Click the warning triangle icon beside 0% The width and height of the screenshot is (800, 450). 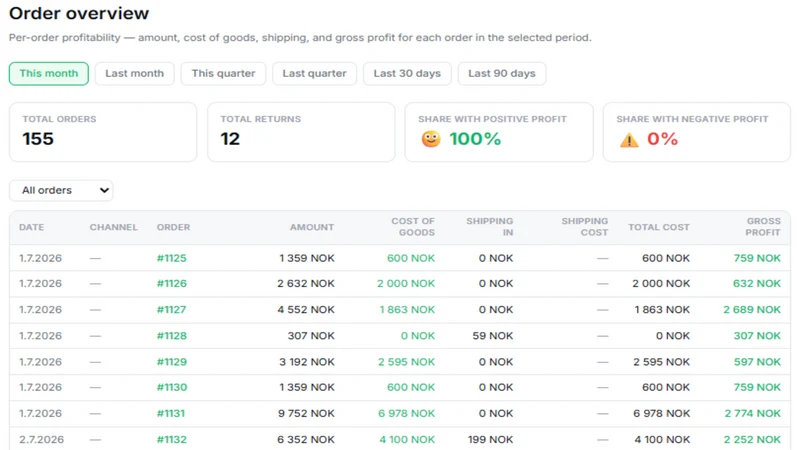click(x=629, y=139)
